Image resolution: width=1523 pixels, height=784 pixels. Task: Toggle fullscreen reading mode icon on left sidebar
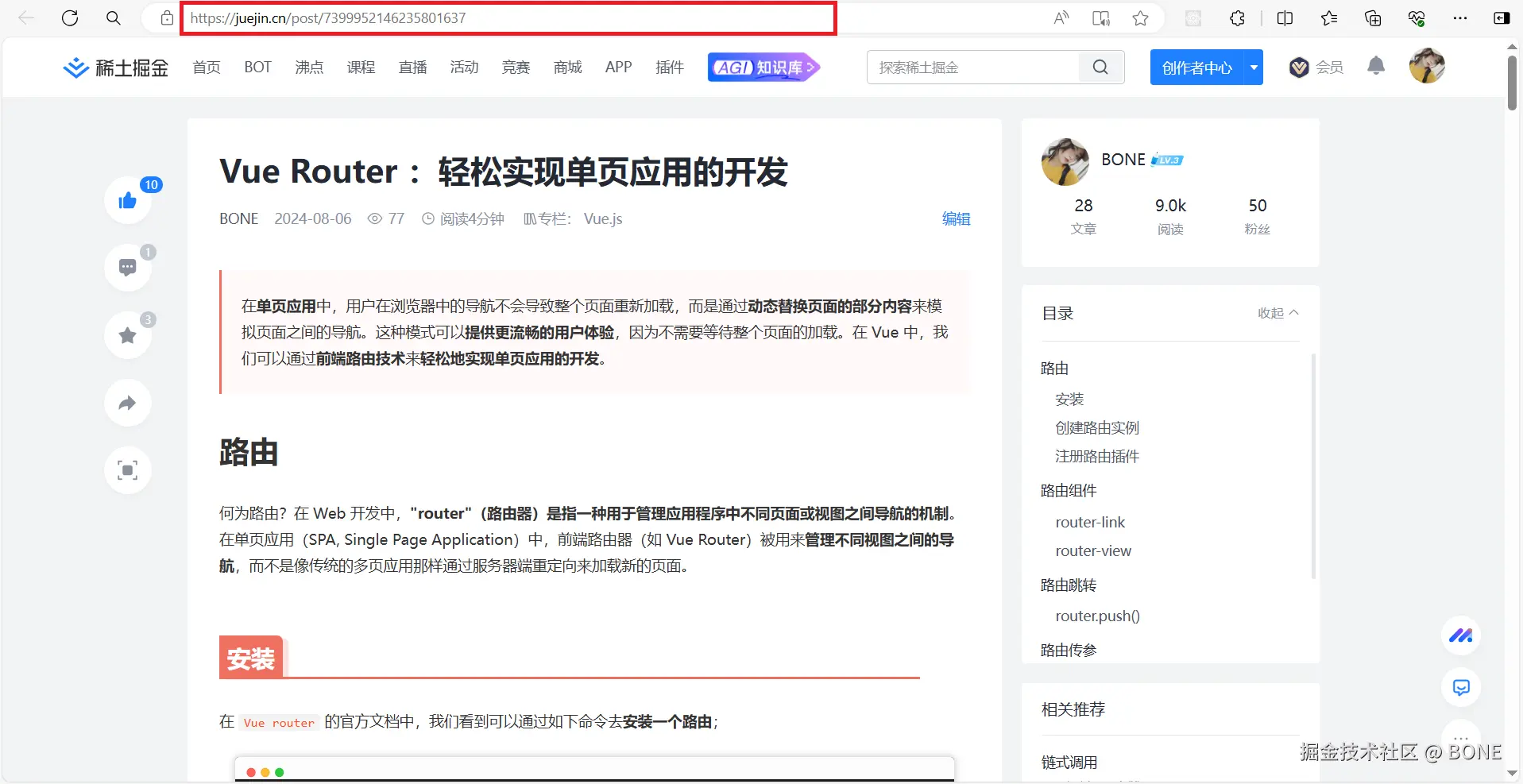(x=127, y=470)
